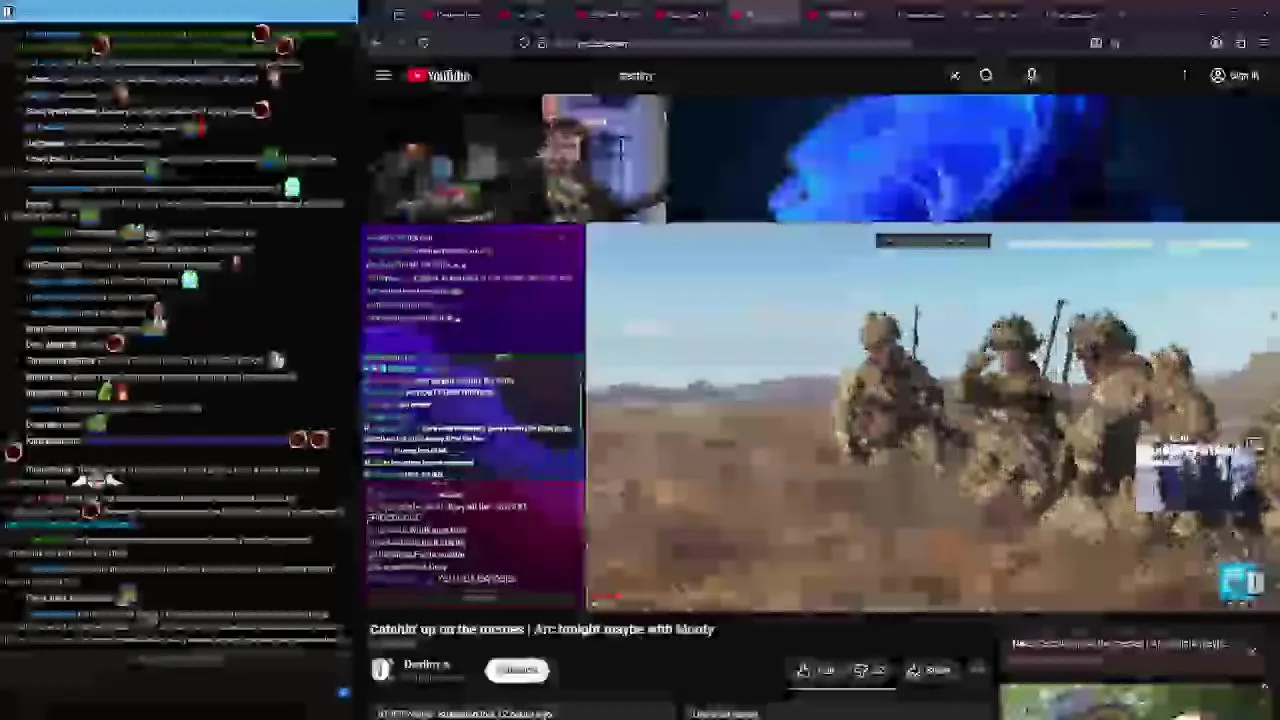Visit the Destiny channel name link
The image size is (1280, 720).
pyautogui.click(x=427, y=665)
